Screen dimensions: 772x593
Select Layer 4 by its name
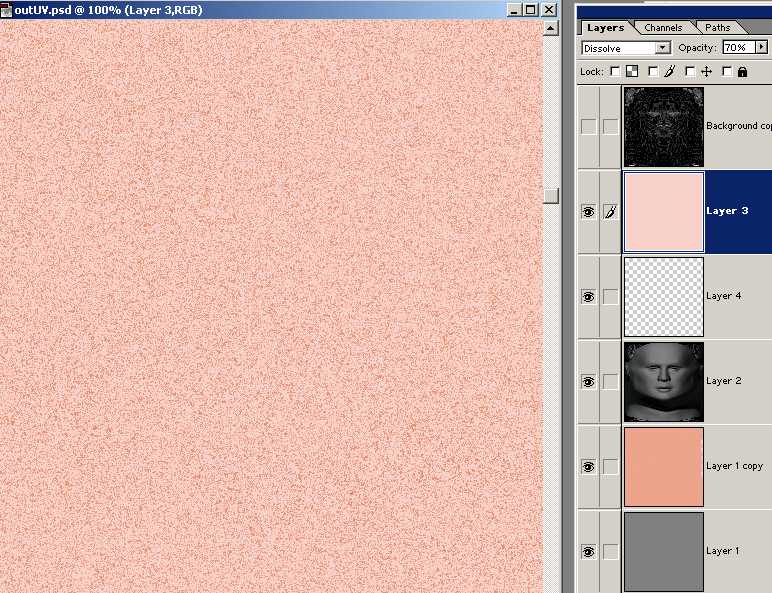[x=723, y=296]
